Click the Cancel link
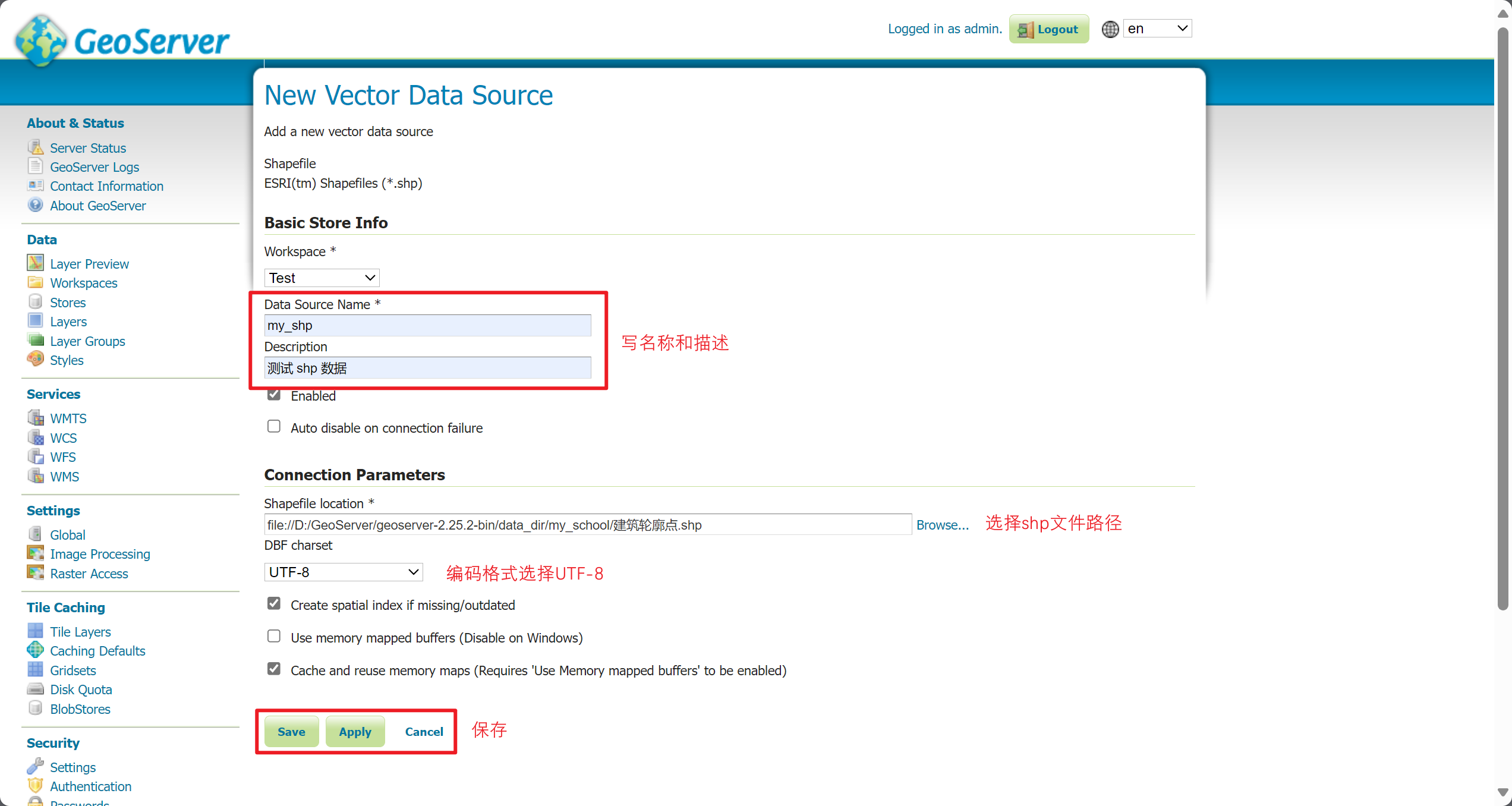 pos(424,732)
